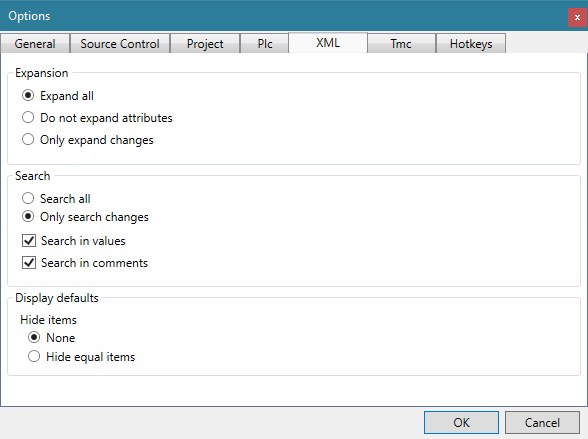This screenshot has width=588, height=439.
Task: Click the Cancel button
Action: [x=542, y=423]
